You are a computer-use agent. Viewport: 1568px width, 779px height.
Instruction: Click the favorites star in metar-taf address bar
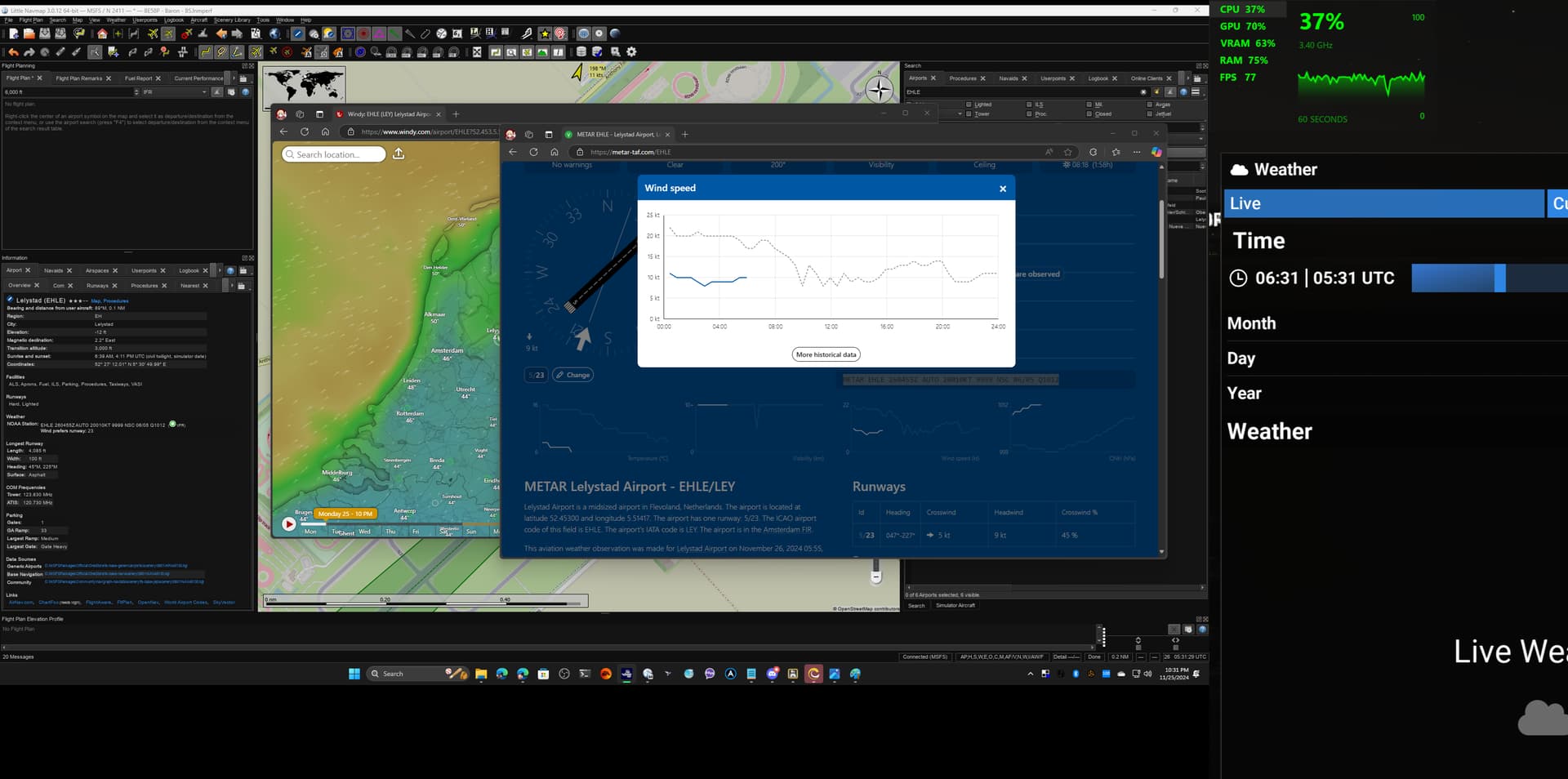(1067, 152)
